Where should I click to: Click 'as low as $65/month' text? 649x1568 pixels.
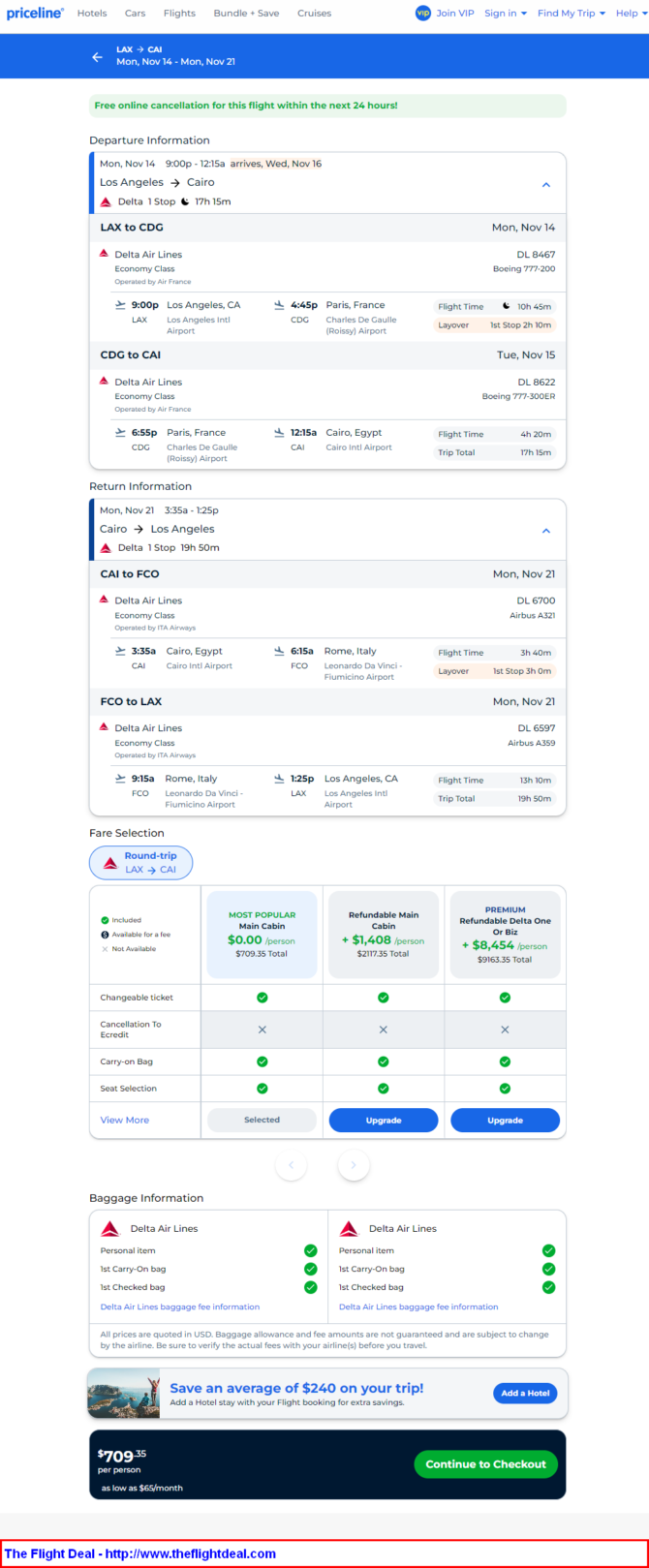(142, 1488)
